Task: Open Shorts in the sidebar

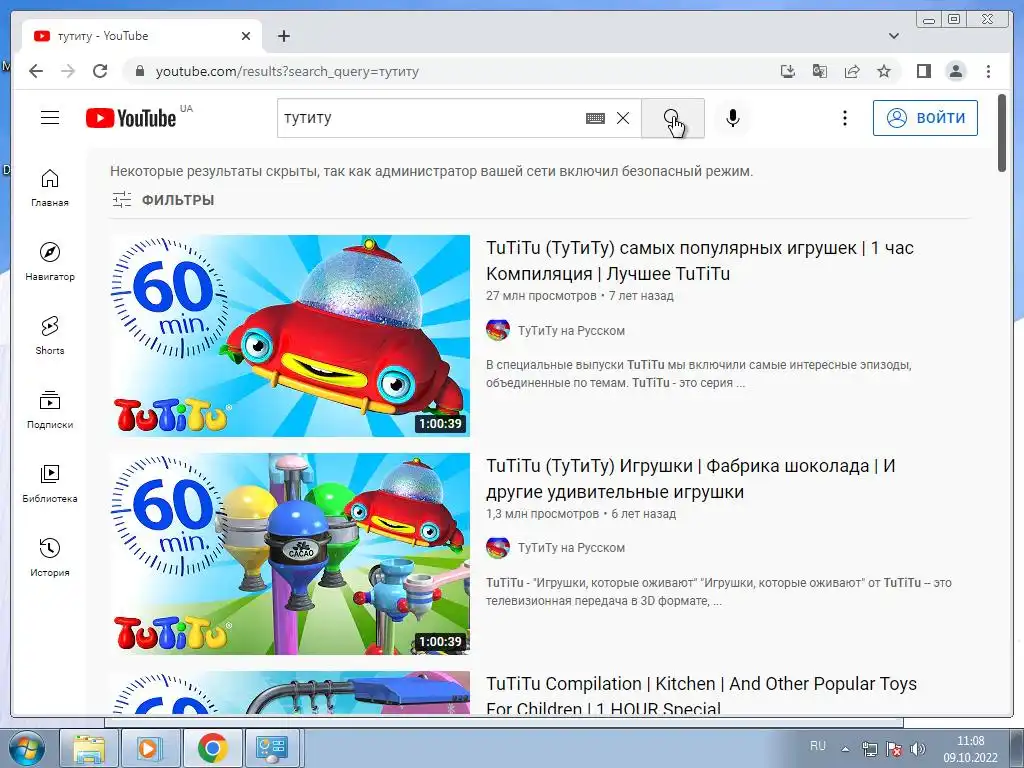Action: coord(50,336)
